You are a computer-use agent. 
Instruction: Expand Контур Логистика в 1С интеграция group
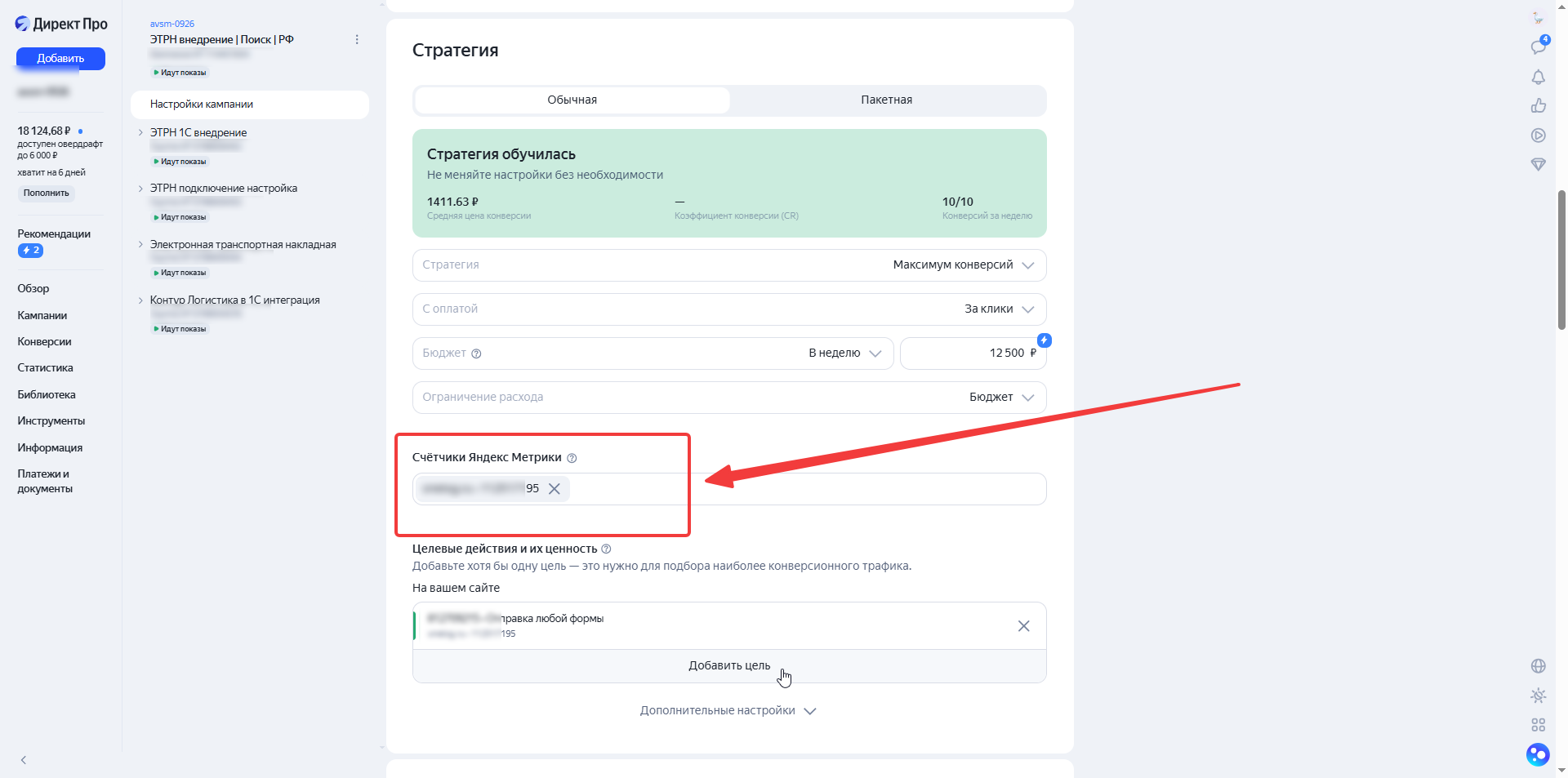point(140,300)
